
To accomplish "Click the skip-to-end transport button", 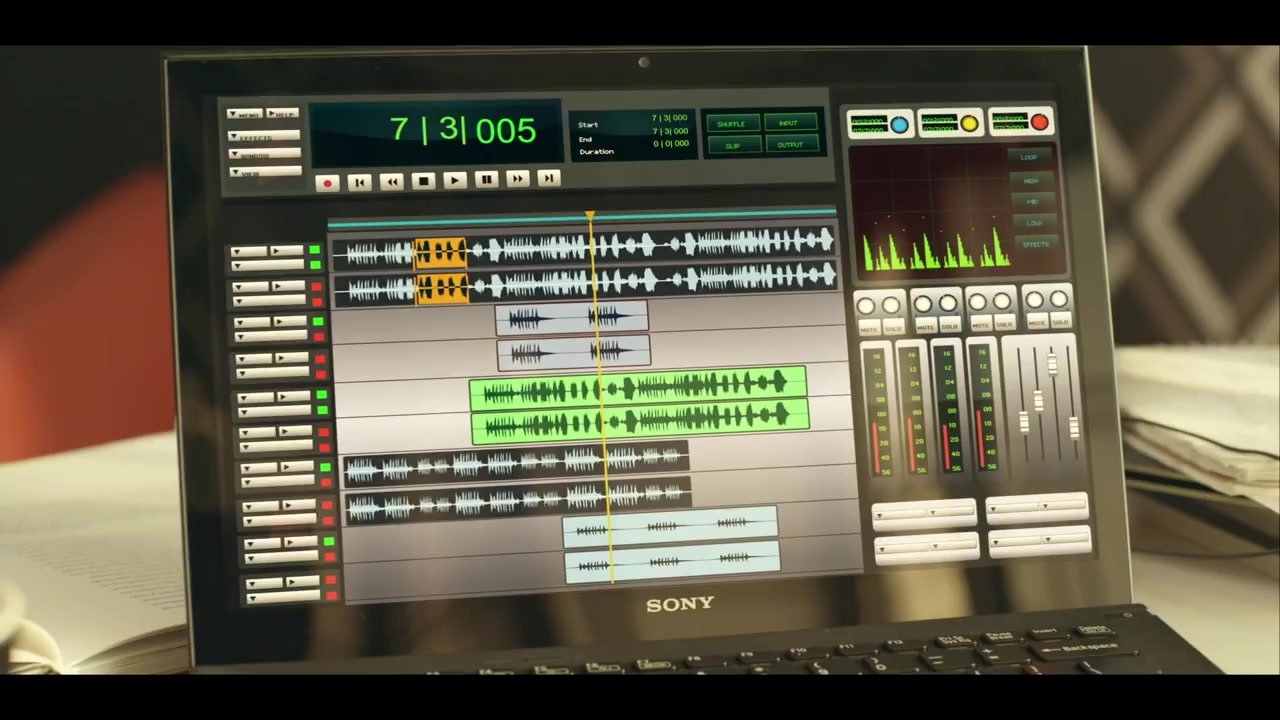I will pyautogui.click(x=548, y=178).
